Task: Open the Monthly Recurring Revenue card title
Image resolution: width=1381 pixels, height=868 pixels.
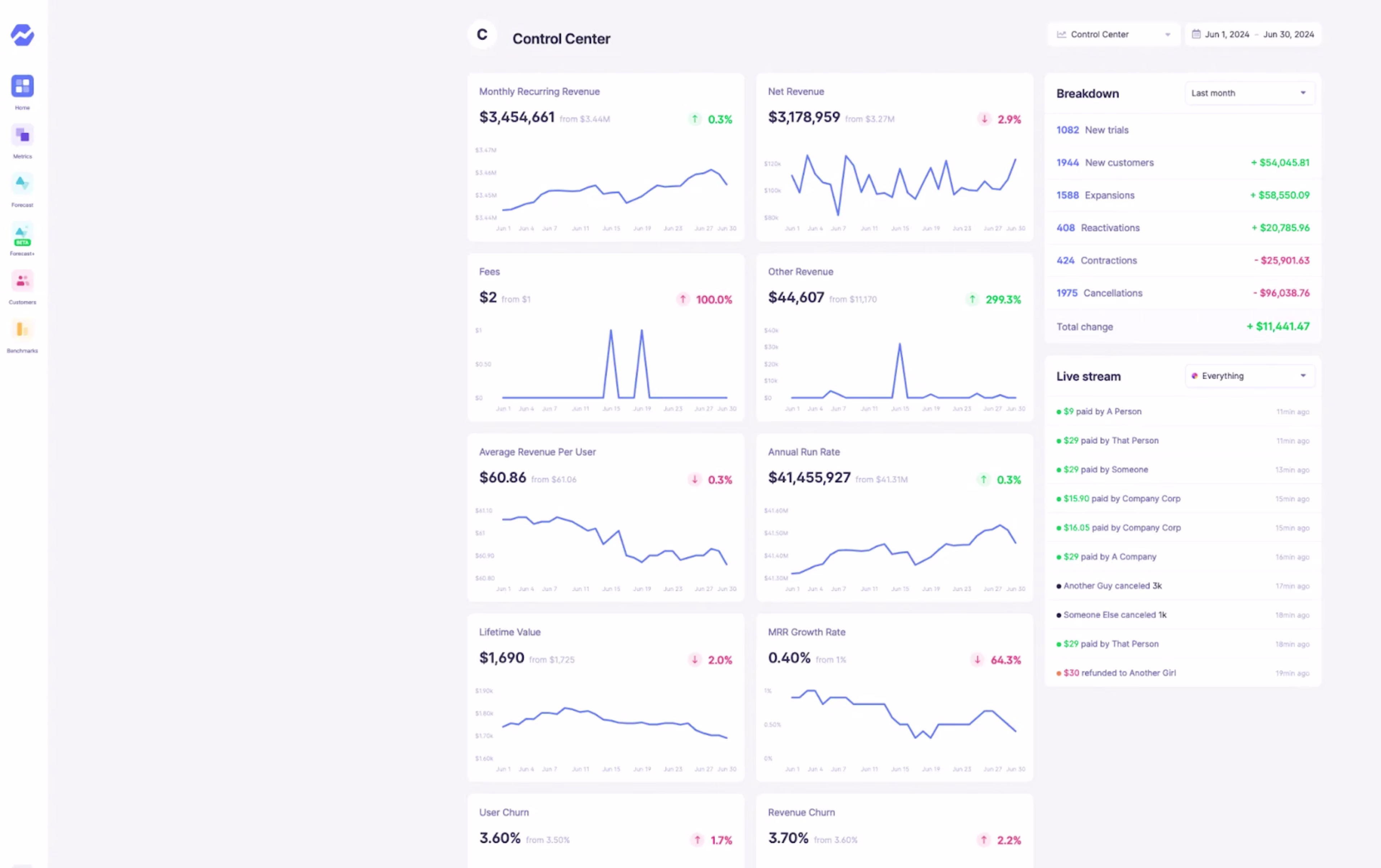Action: [539, 92]
